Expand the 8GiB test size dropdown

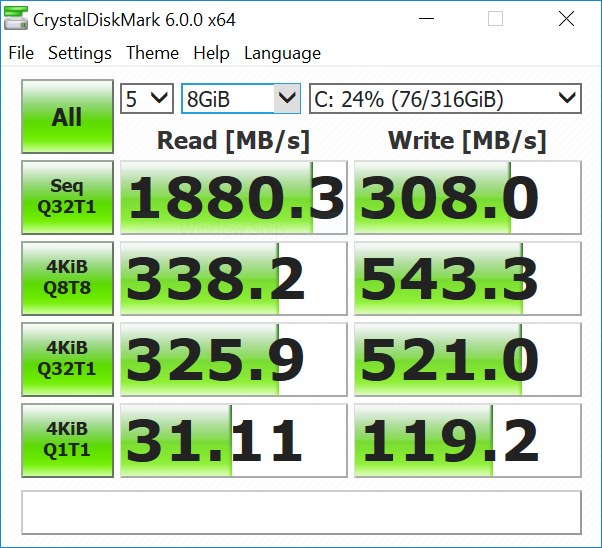pyautogui.click(x=241, y=99)
